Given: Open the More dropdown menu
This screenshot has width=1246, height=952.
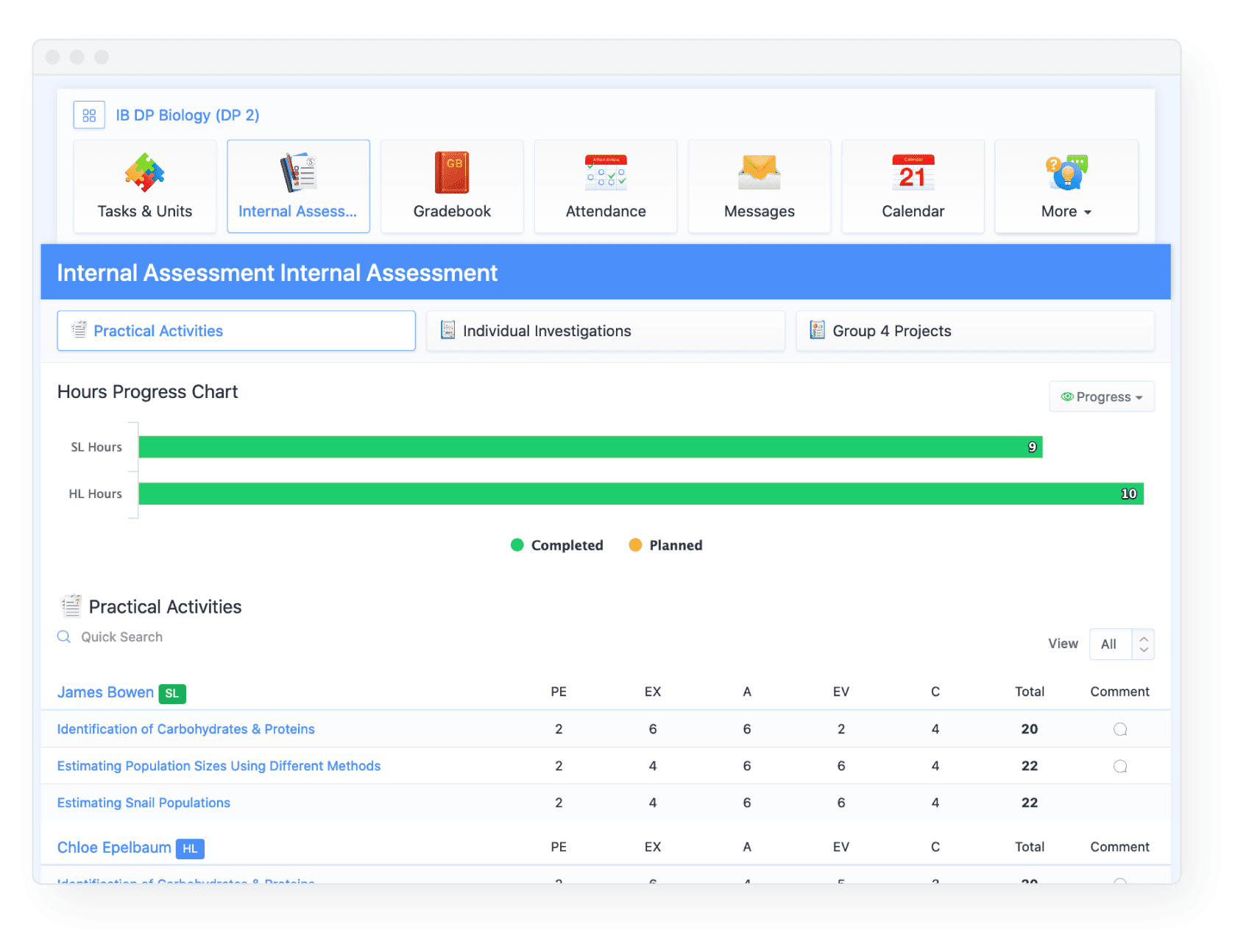Looking at the screenshot, I should 1066,212.
